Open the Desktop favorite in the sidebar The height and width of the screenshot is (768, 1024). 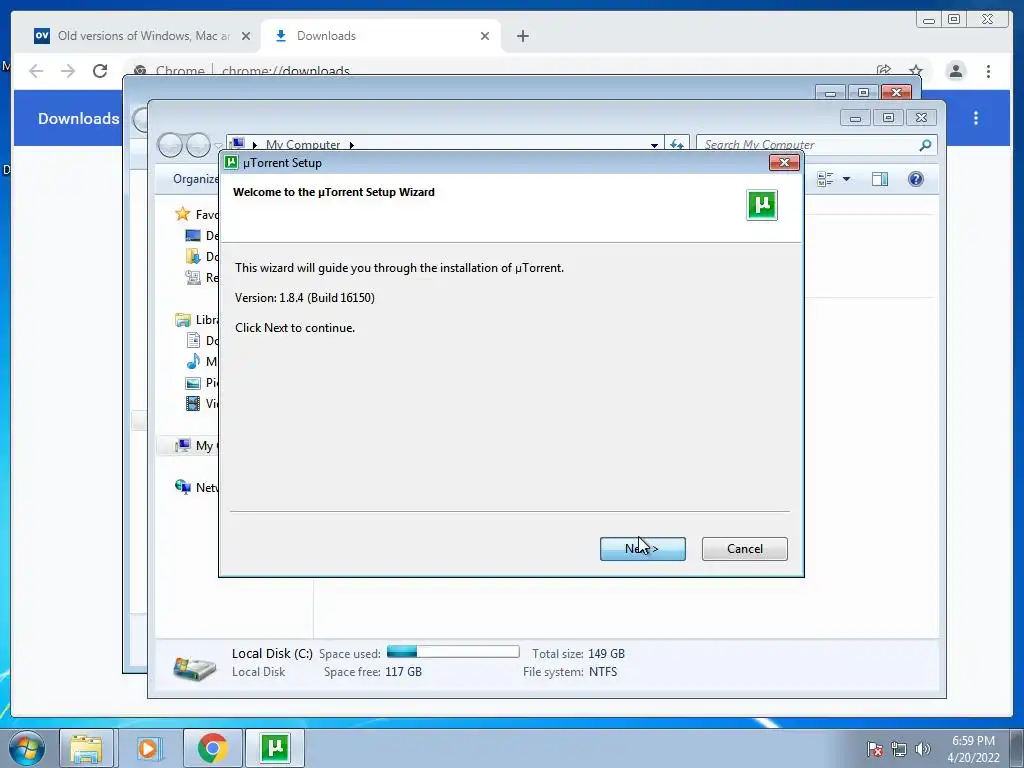(201, 236)
